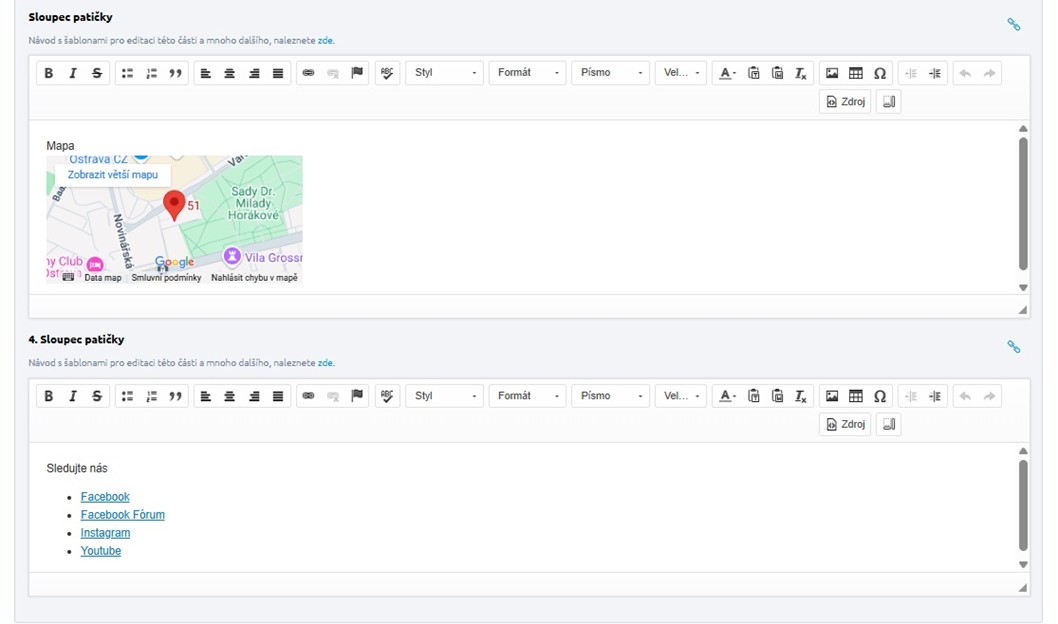Click the red map pin marker on the map
Screen dimensions: 1058x624
tap(174, 204)
